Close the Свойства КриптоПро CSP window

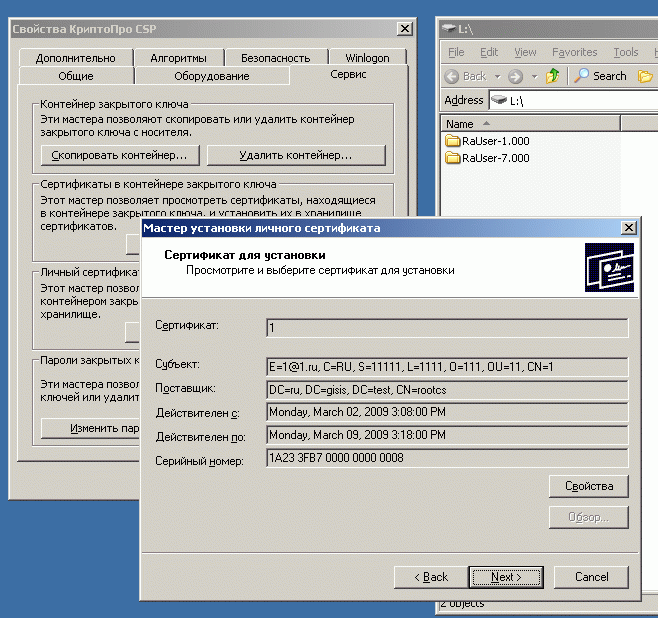pos(405,29)
